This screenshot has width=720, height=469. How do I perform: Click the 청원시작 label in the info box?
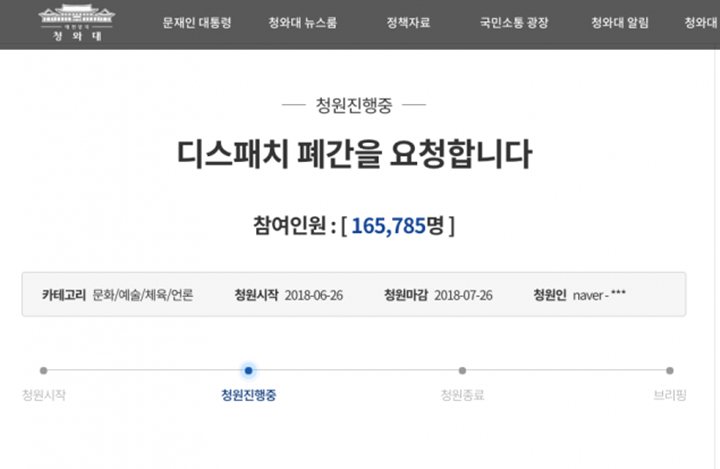coord(257,295)
